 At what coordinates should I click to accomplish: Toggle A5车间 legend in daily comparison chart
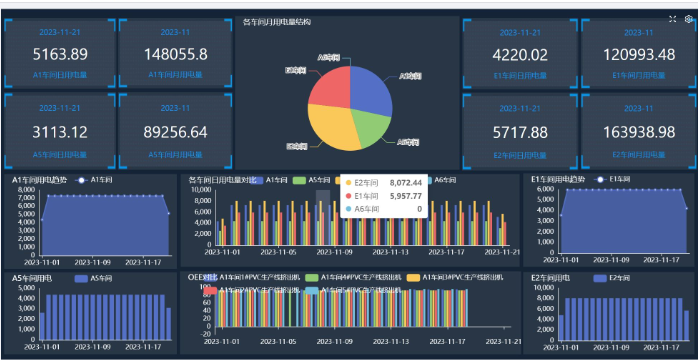coord(311,180)
